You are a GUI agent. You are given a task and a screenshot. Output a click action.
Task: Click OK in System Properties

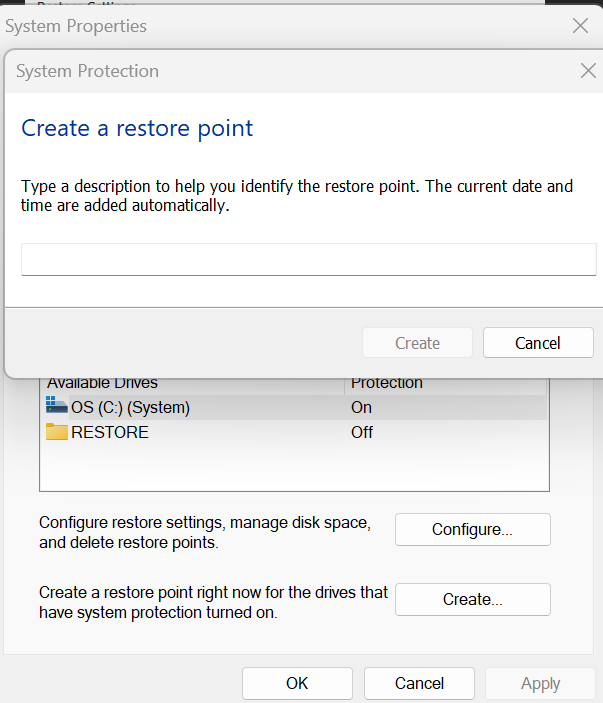coord(297,683)
